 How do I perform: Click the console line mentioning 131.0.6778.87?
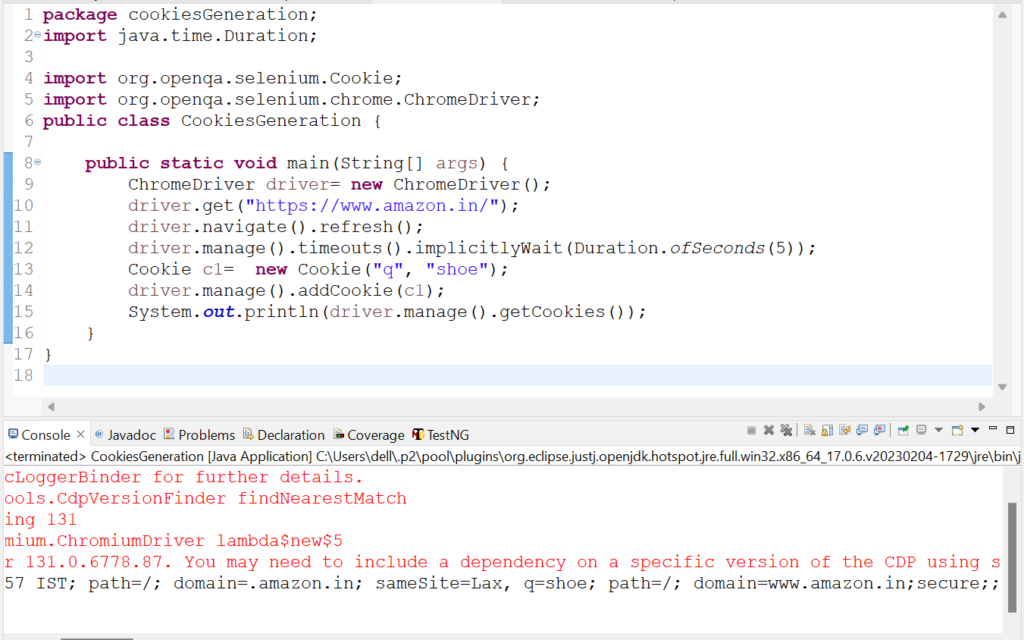pyautogui.click(x=502, y=562)
